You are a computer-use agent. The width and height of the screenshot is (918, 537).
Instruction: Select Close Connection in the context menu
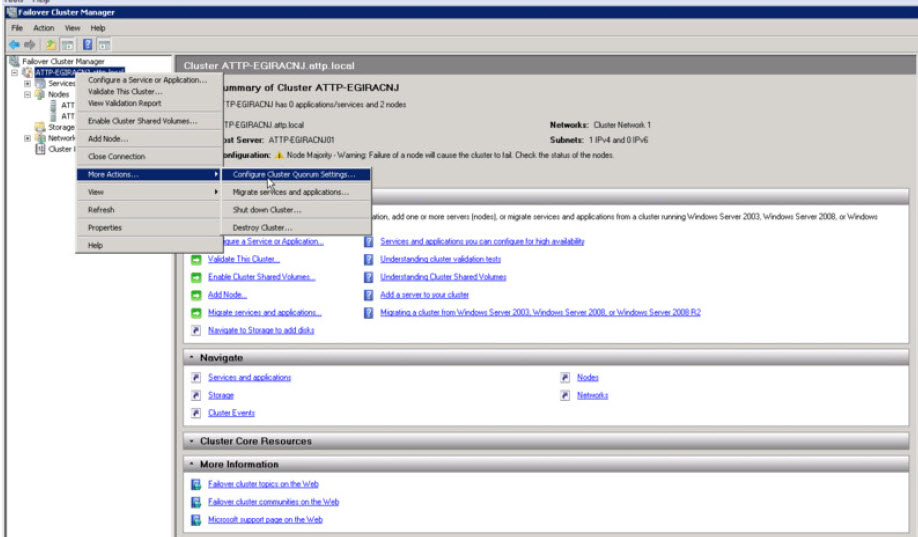point(149,156)
